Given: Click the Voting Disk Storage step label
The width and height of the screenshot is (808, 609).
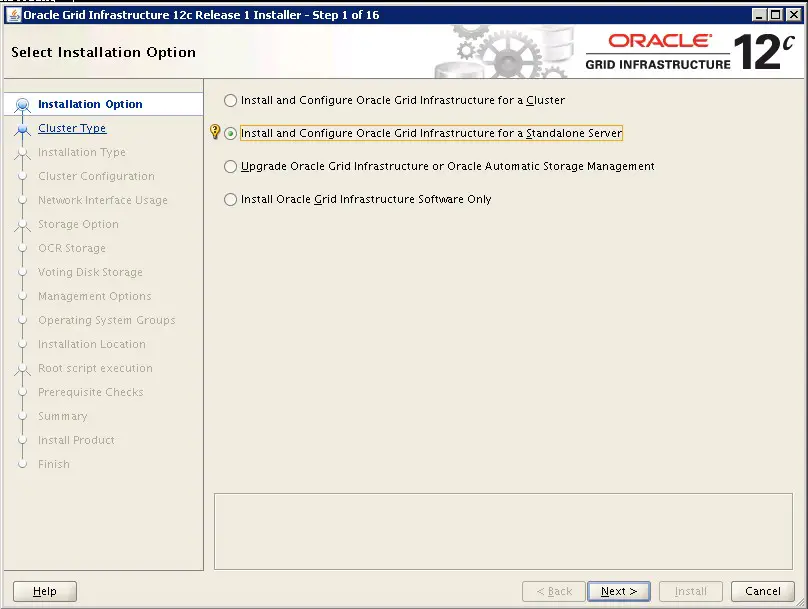Looking at the screenshot, I should [x=90, y=272].
